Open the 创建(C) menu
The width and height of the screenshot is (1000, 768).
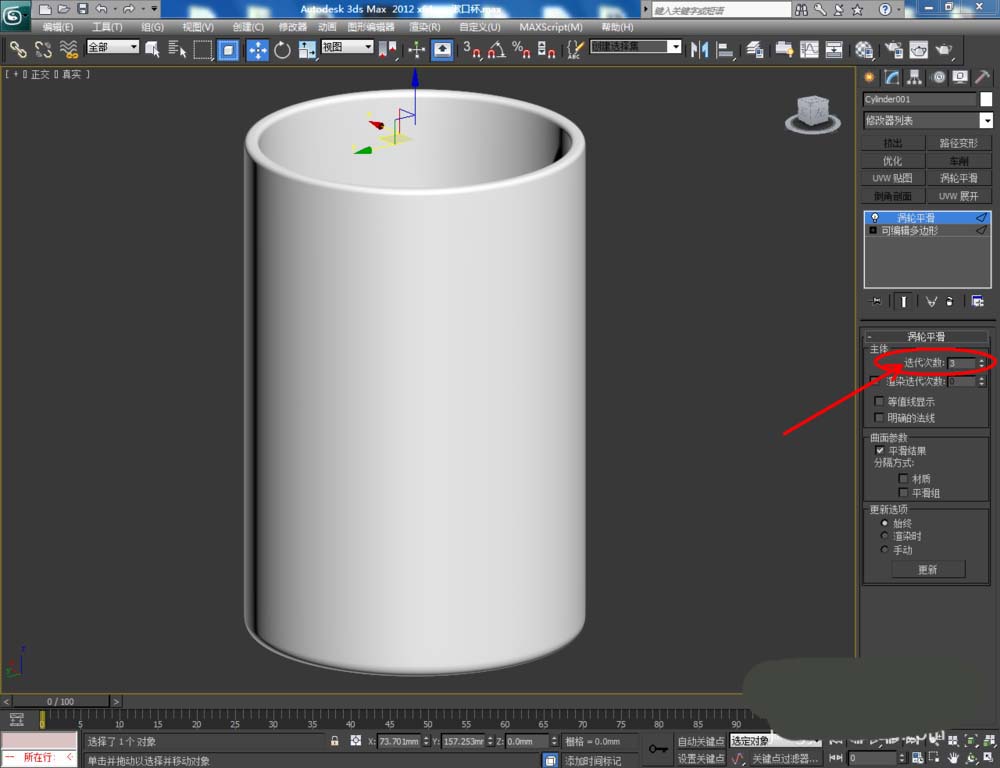tap(246, 27)
